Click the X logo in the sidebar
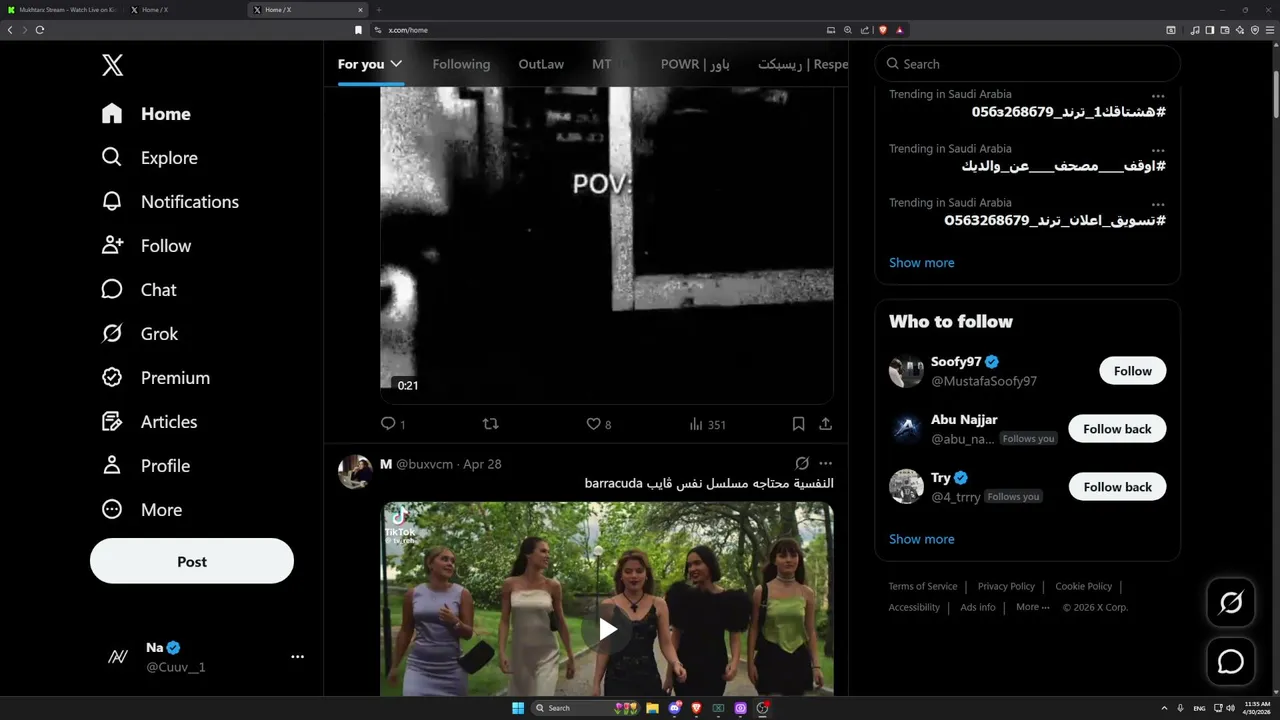The height and width of the screenshot is (720, 1280). point(113,66)
